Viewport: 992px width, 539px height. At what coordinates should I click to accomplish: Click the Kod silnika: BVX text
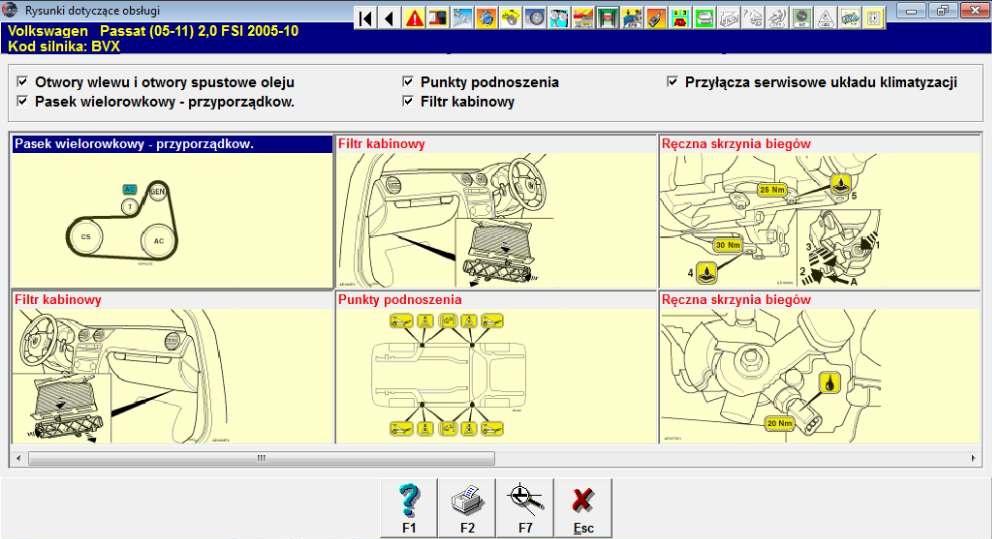[x=64, y=46]
